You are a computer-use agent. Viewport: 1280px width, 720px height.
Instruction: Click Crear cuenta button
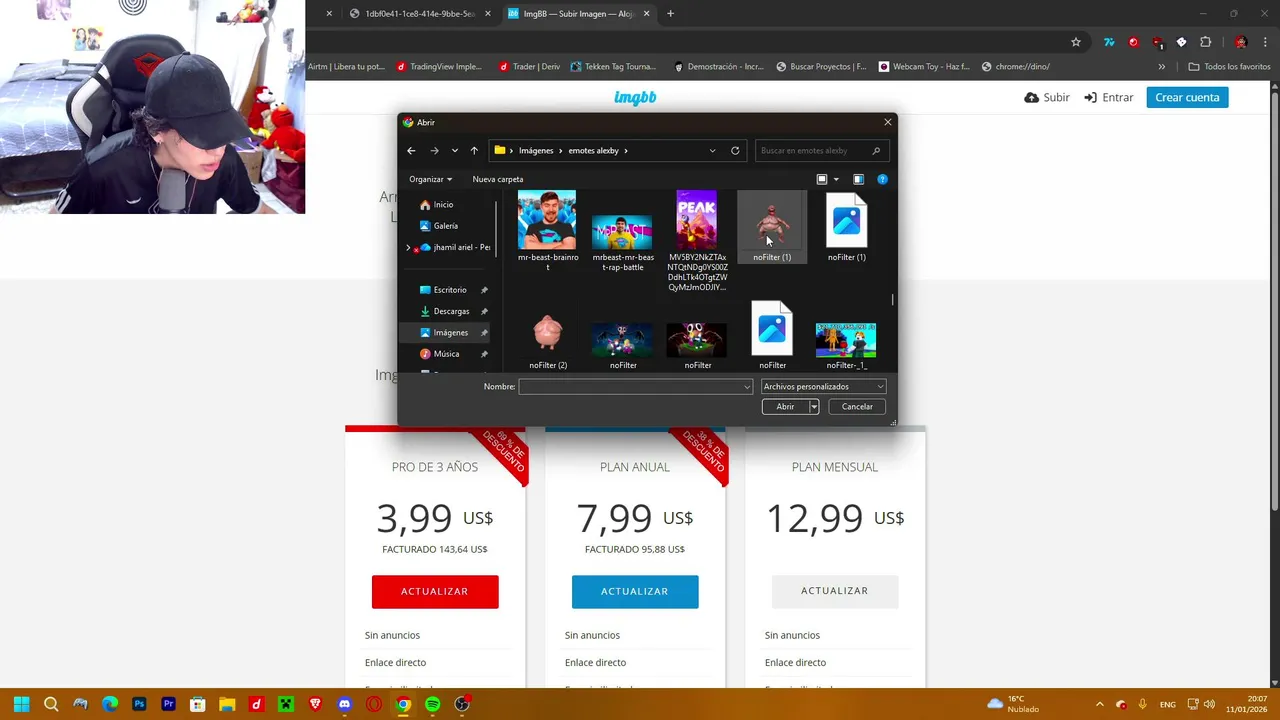coord(1187,97)
